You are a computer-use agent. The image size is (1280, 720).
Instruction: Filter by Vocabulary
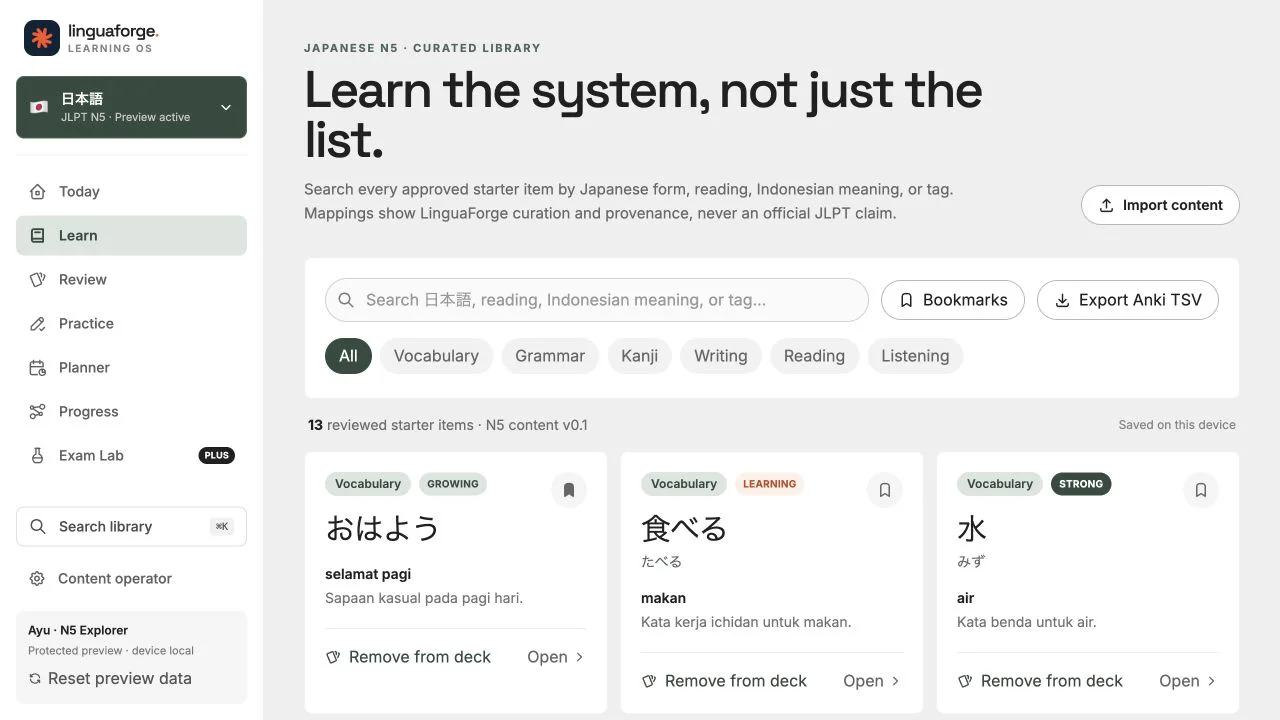coord(436,356)
